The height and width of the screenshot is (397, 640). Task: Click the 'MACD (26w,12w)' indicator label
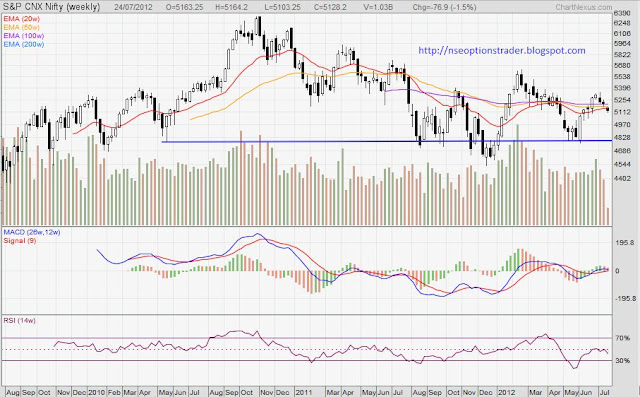(32, 232)
